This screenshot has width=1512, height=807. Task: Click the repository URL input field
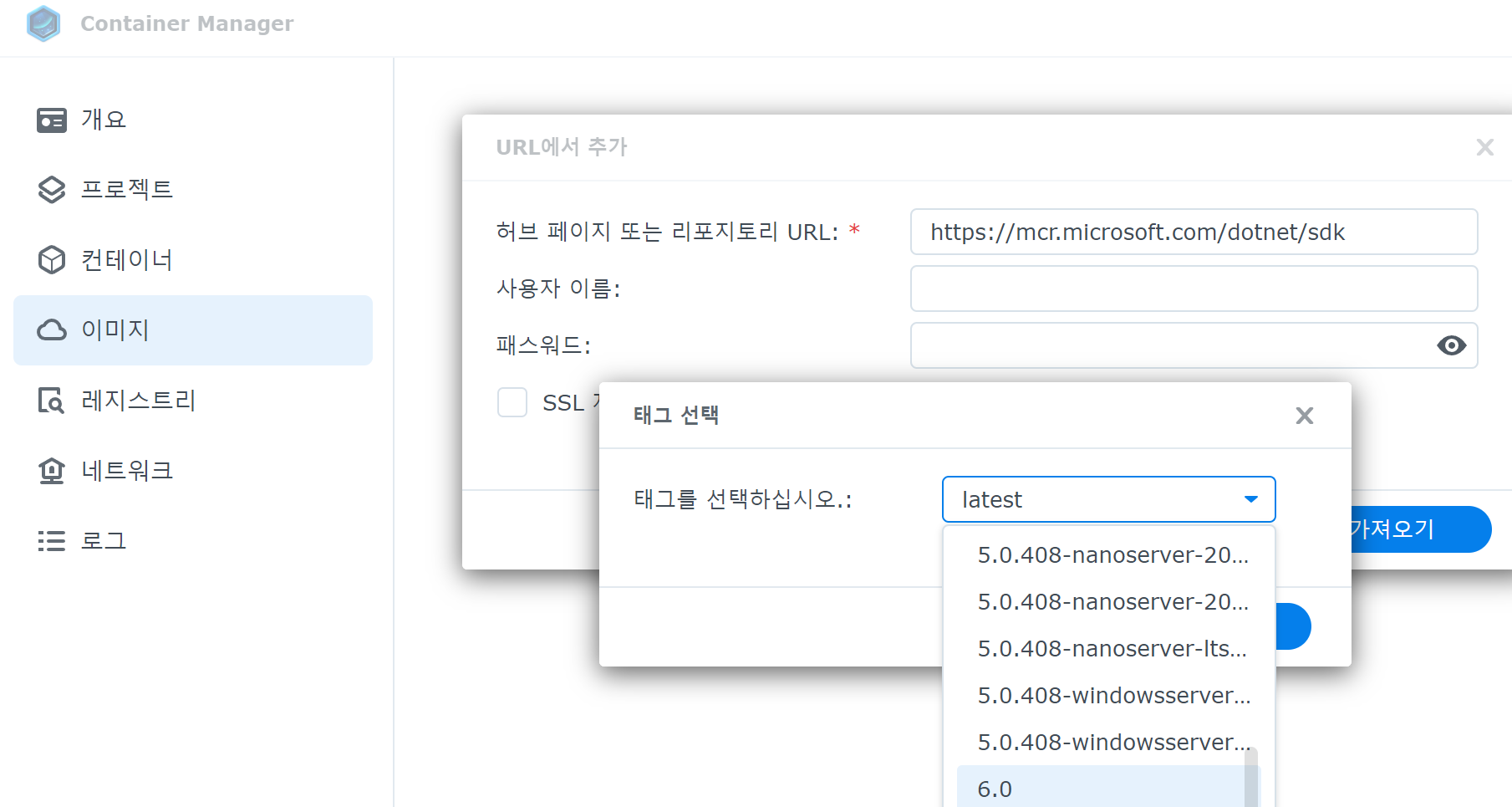click(x=1194, y=232)
